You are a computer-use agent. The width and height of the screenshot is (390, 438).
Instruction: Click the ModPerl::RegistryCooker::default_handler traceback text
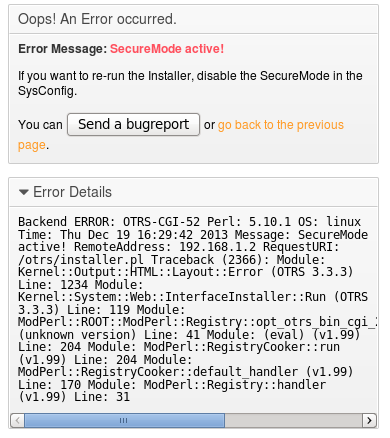tap(158, 372)
